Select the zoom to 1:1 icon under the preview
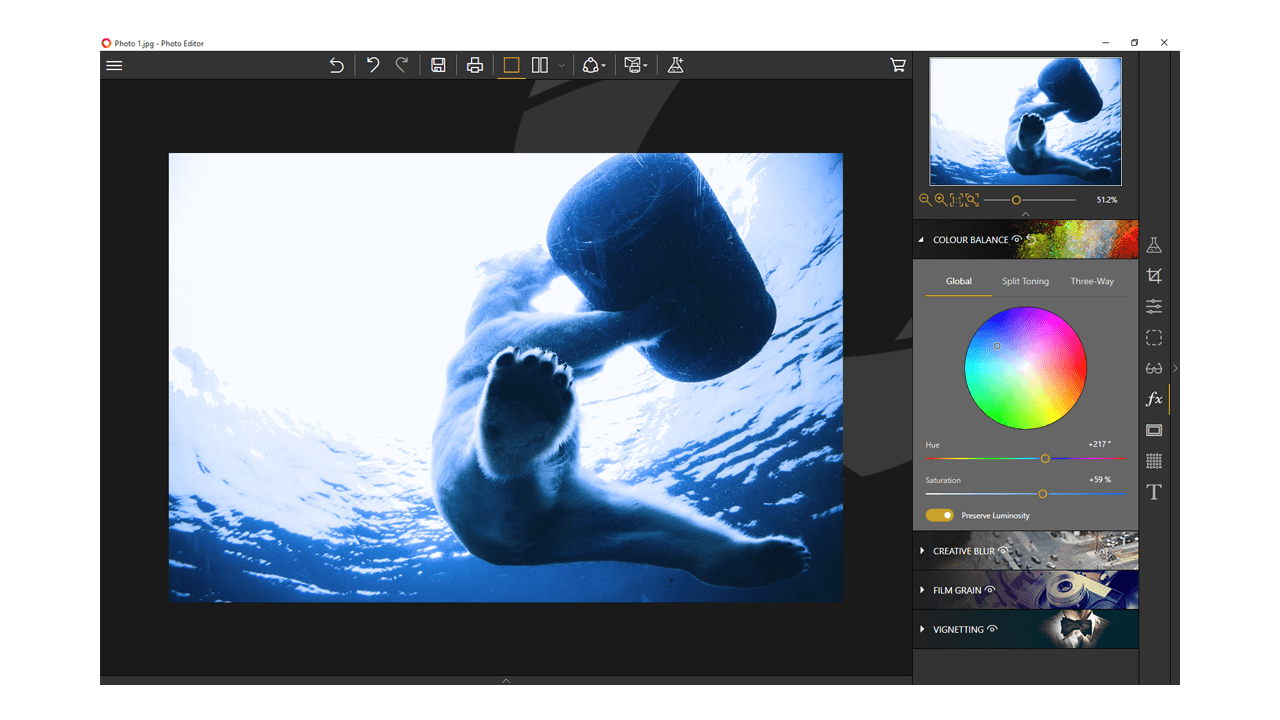Image resolution: width=1280 pixels, height=720 pixels. pyautogui.click(x=956, y=199)
